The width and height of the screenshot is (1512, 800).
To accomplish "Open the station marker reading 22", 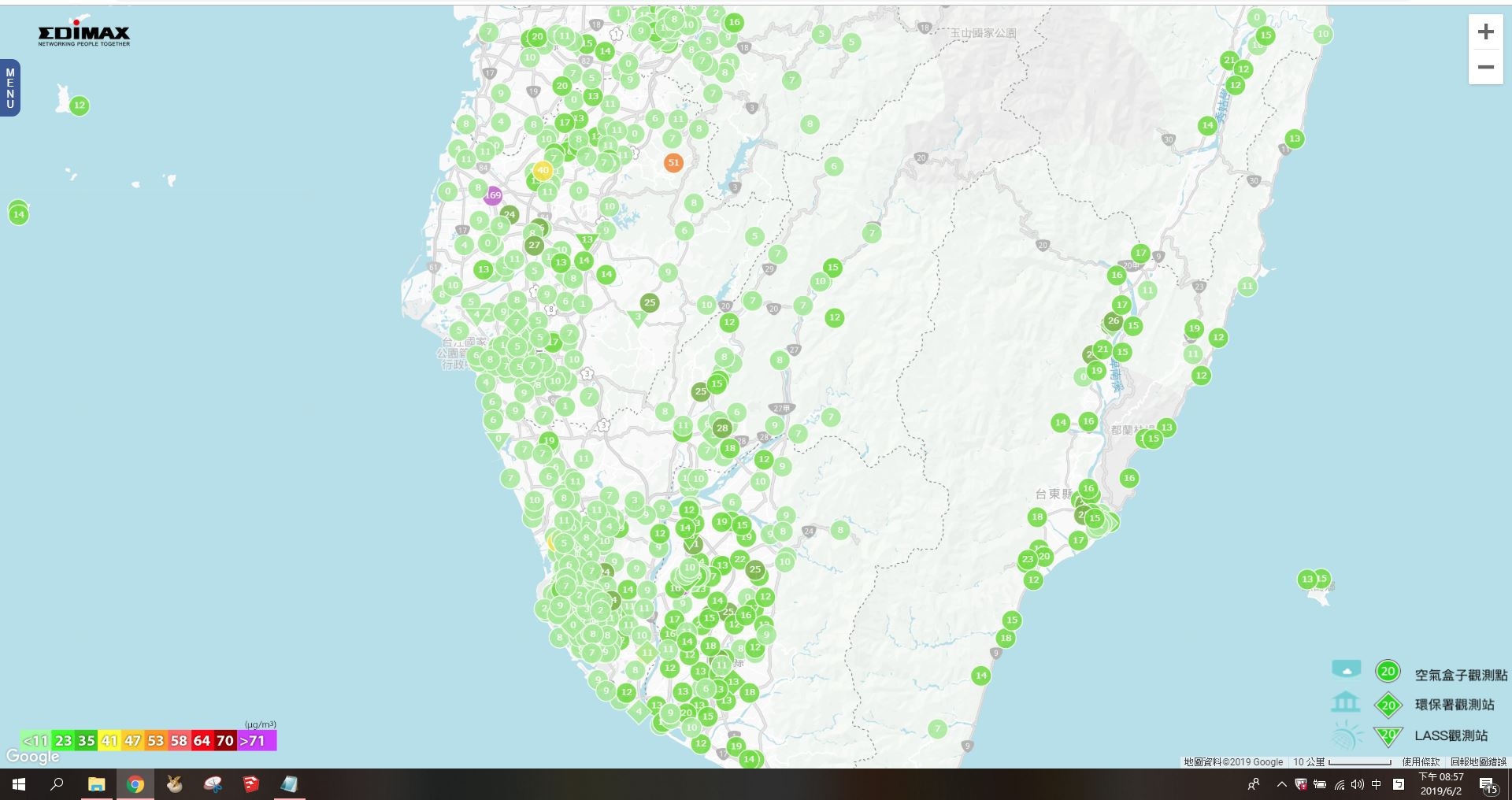I will [739, 560].
